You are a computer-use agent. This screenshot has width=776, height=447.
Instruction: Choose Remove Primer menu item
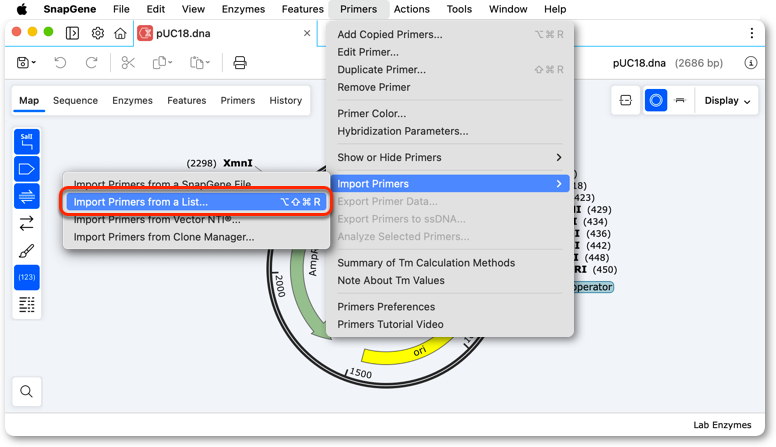tap(450, 87)
